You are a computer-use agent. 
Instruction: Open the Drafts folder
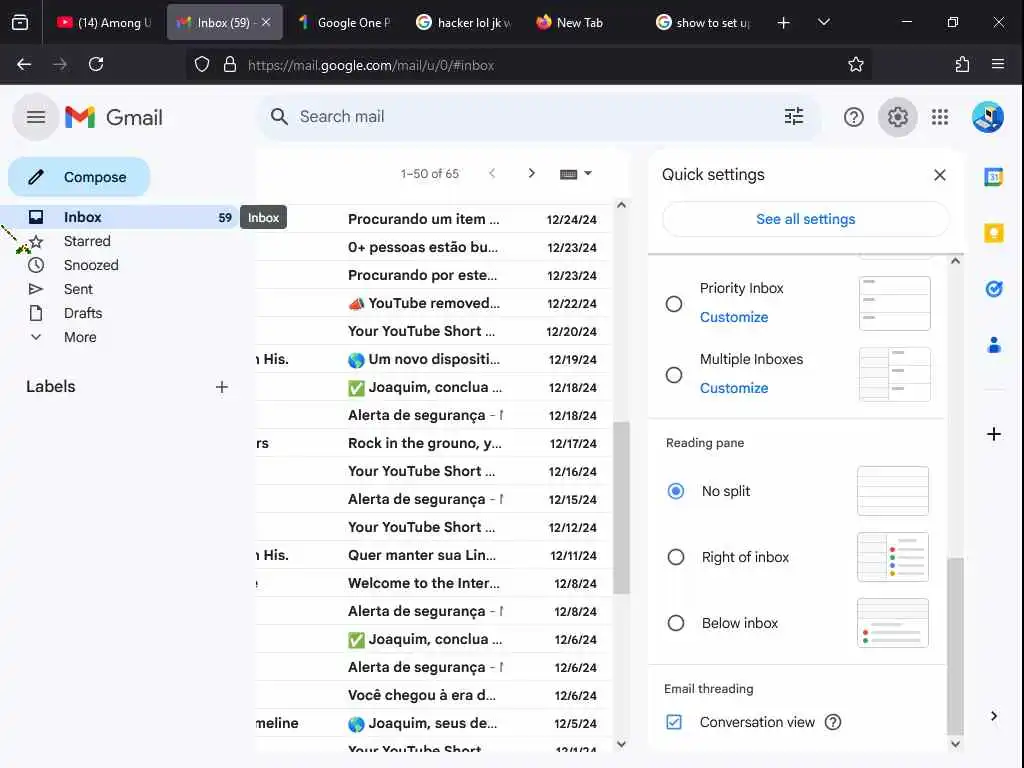83,313
